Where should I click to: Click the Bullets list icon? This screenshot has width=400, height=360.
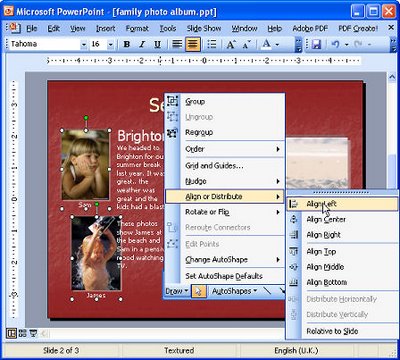coord(212,44)
